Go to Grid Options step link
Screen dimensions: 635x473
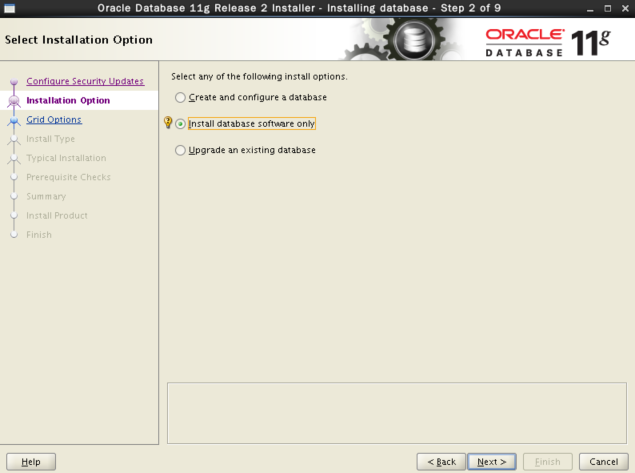coord(54,120)
